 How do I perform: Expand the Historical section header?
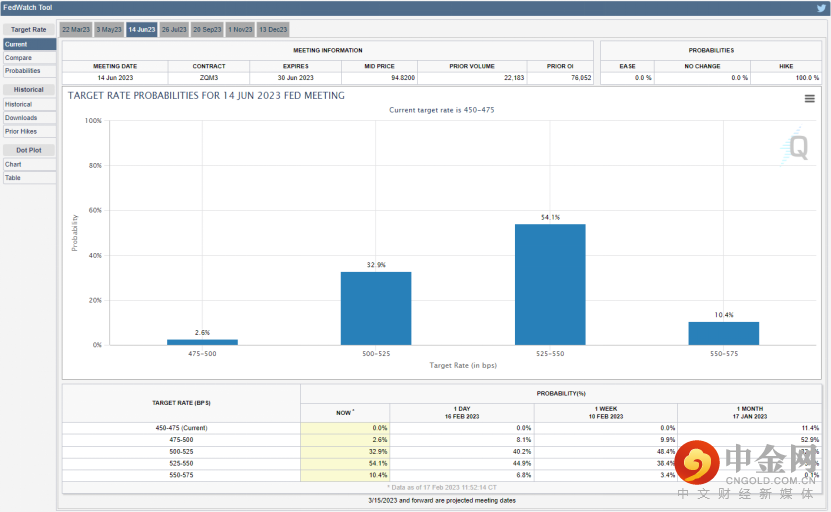28,90
